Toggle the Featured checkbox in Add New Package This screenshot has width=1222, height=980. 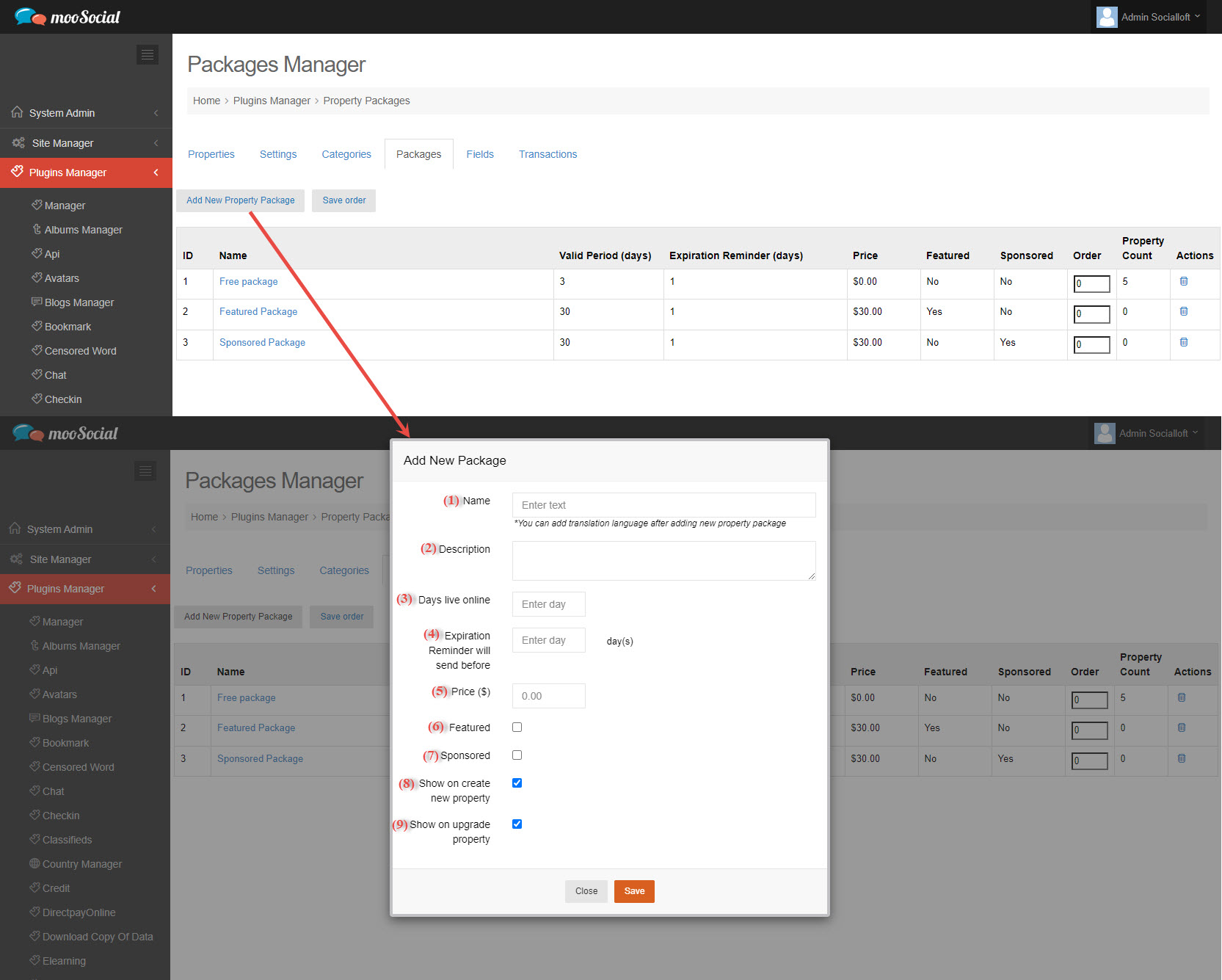pos(517,727)
